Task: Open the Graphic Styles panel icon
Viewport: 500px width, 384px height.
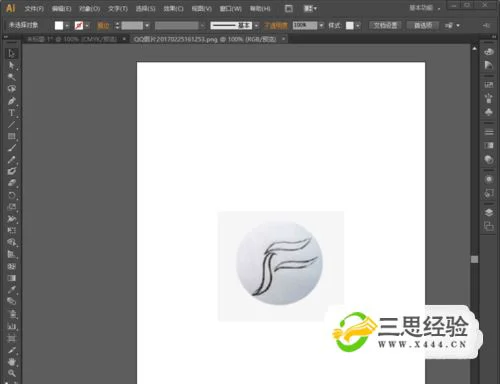Action: (489, 193)
